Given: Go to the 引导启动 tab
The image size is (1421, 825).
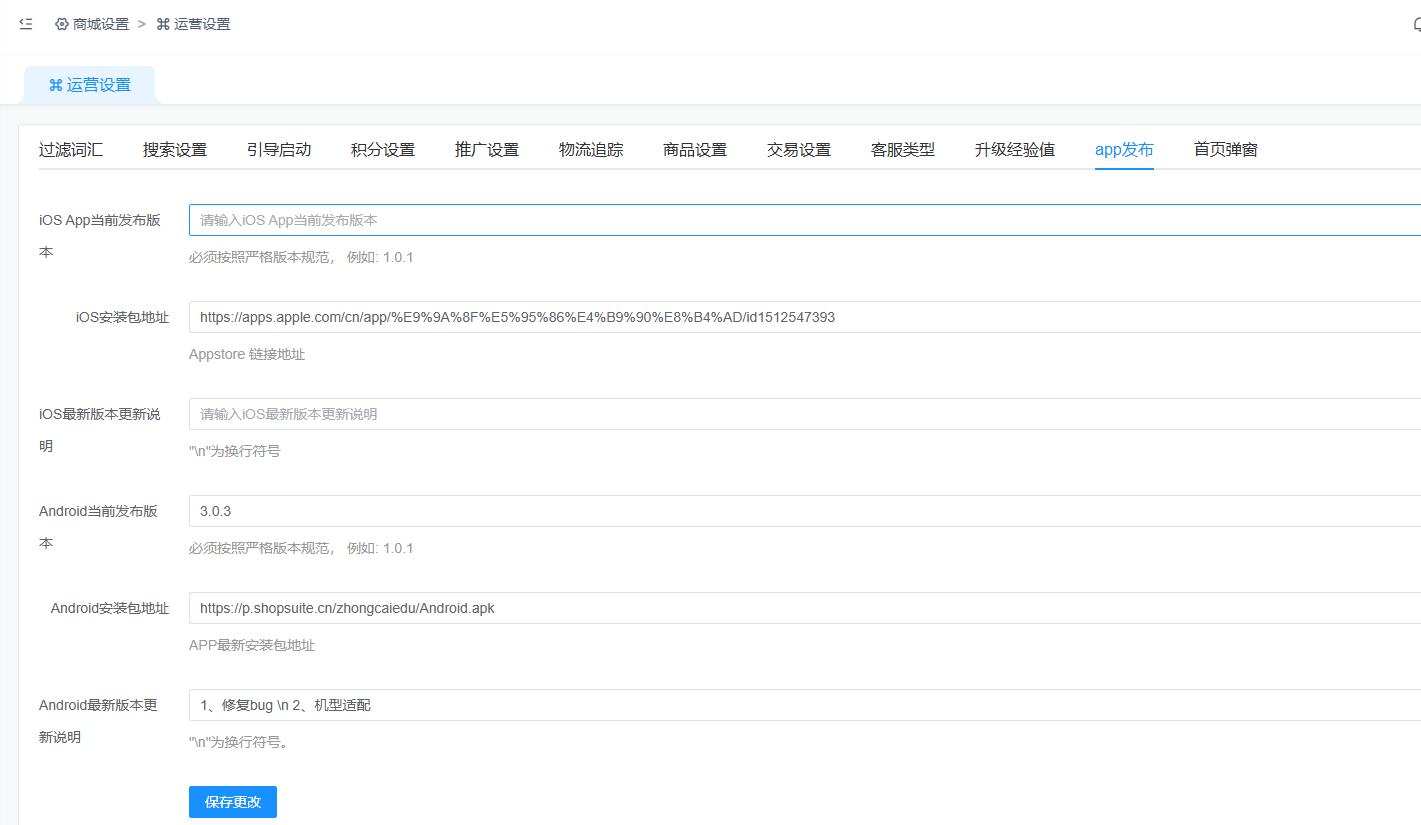Looking at the screenshot, I should 279,150.
